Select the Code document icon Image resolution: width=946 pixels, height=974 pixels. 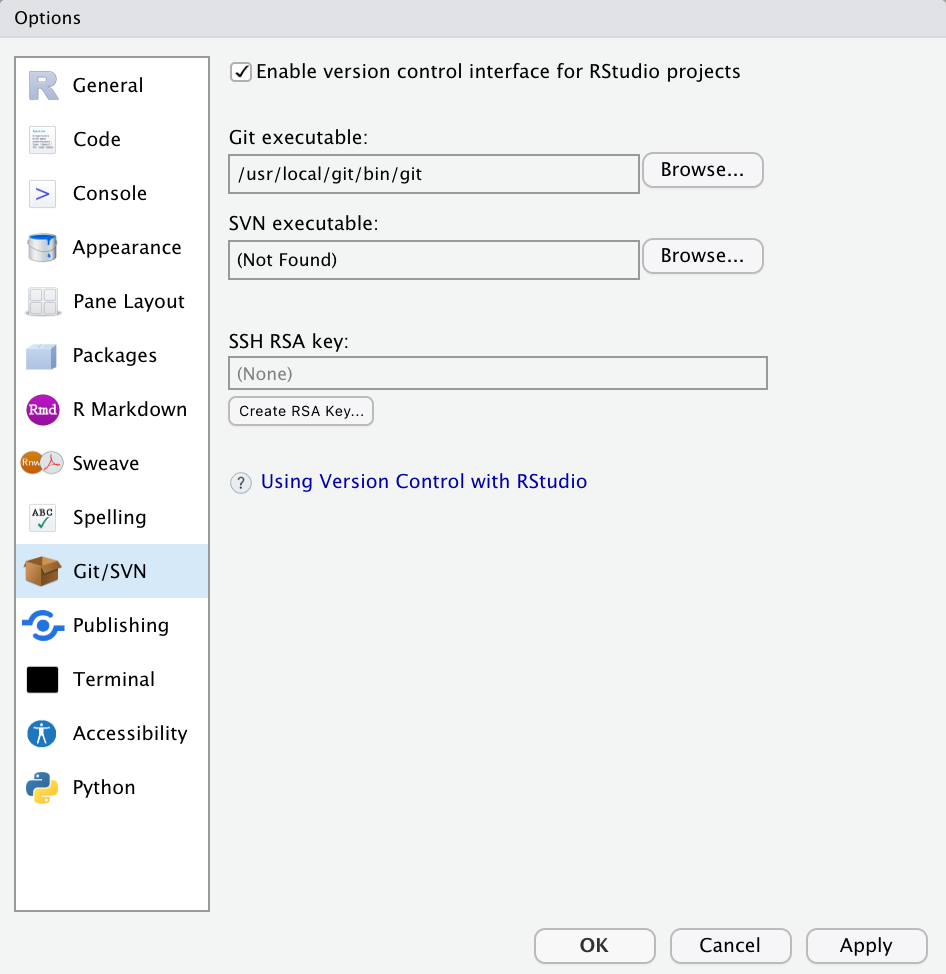[x=43, y=140]
